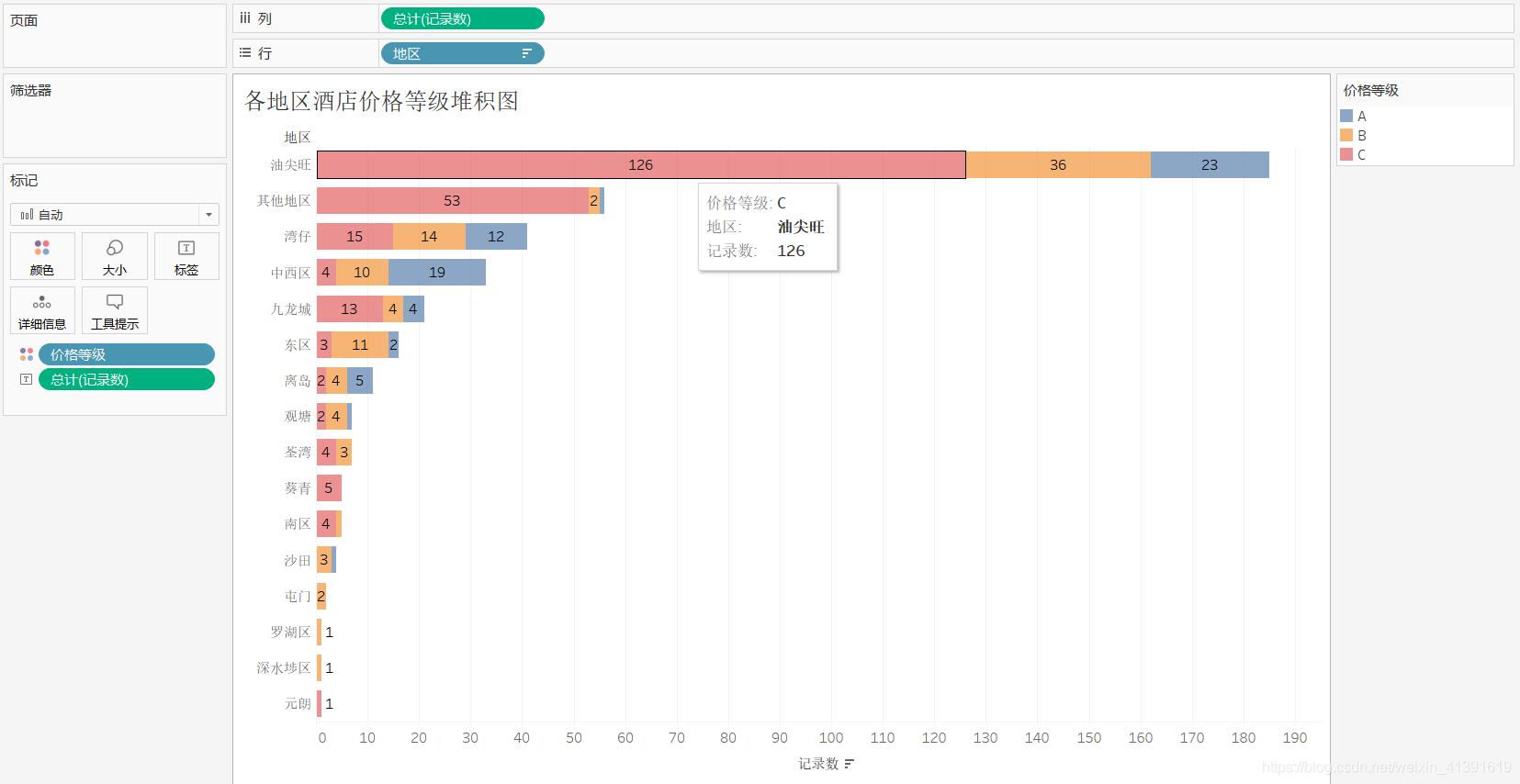1520x784 pixels.
Task: Open the 大小 (Size) mark card
Action: pos(115,256)
